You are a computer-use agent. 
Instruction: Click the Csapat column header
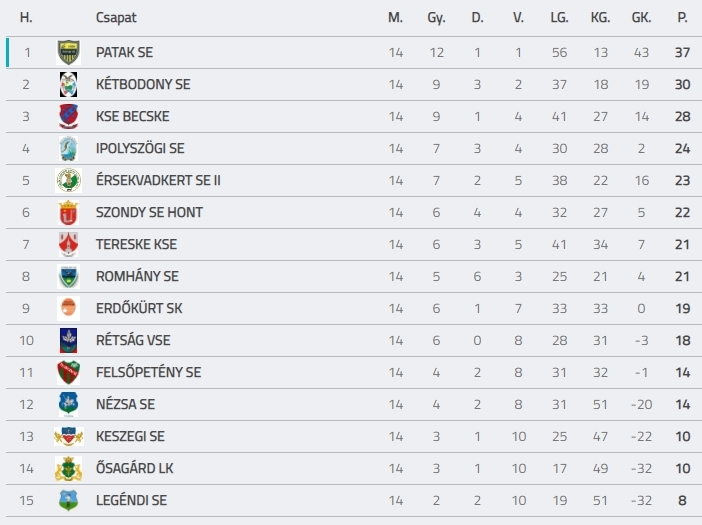[116, 17]
